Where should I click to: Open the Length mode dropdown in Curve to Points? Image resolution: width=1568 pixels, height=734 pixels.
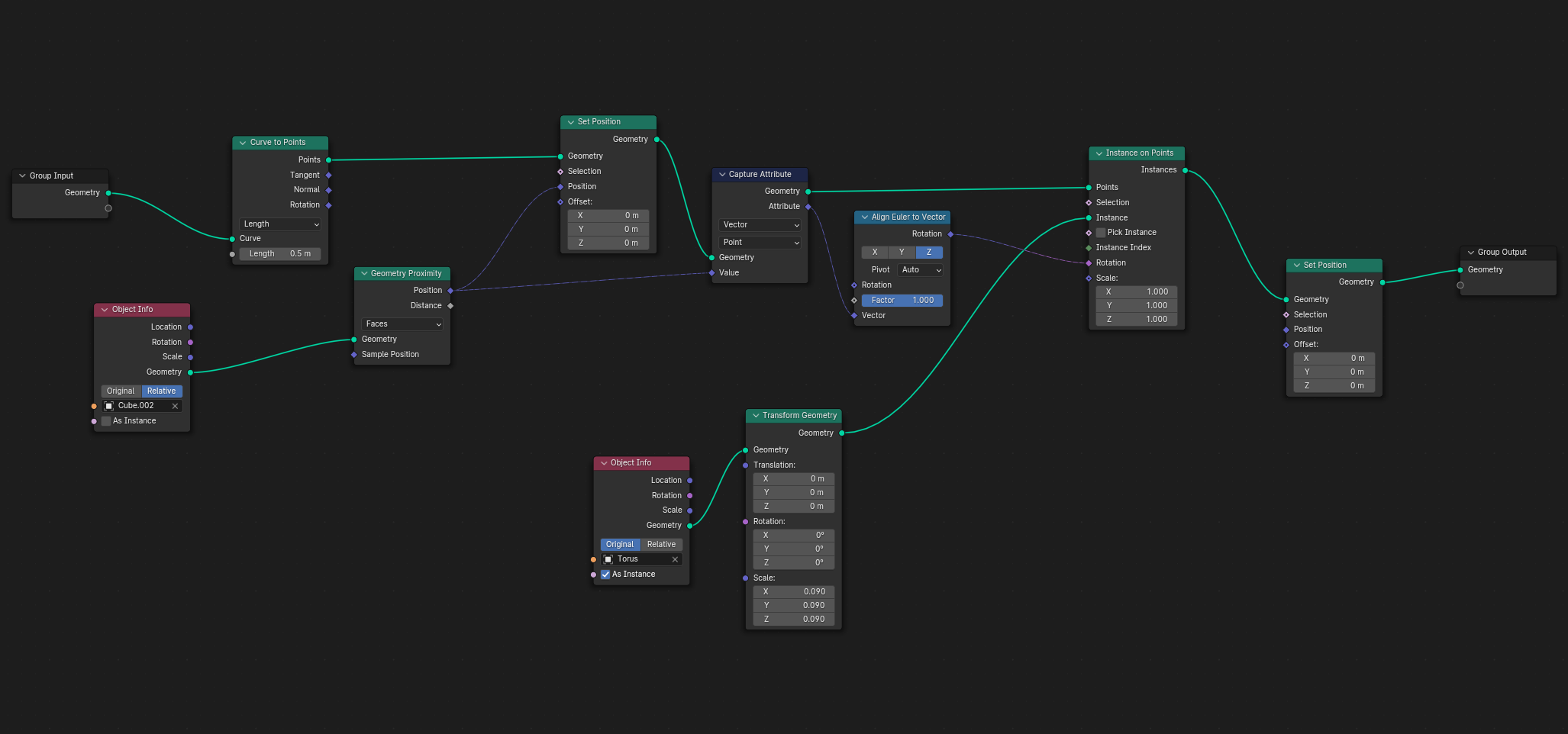point(280,224)
